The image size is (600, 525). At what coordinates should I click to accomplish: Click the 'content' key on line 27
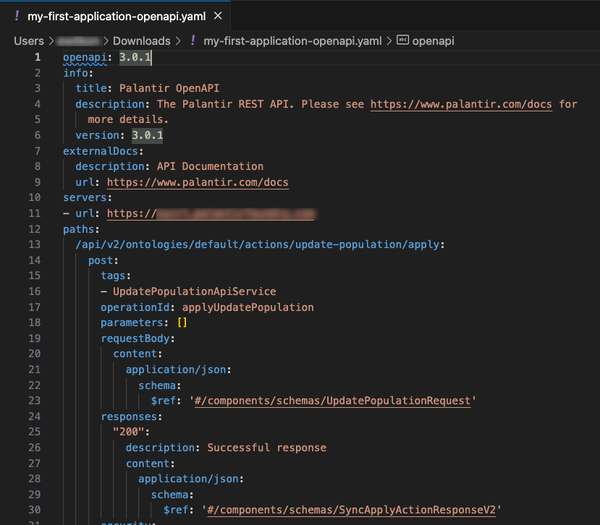[x=147, y=463]
